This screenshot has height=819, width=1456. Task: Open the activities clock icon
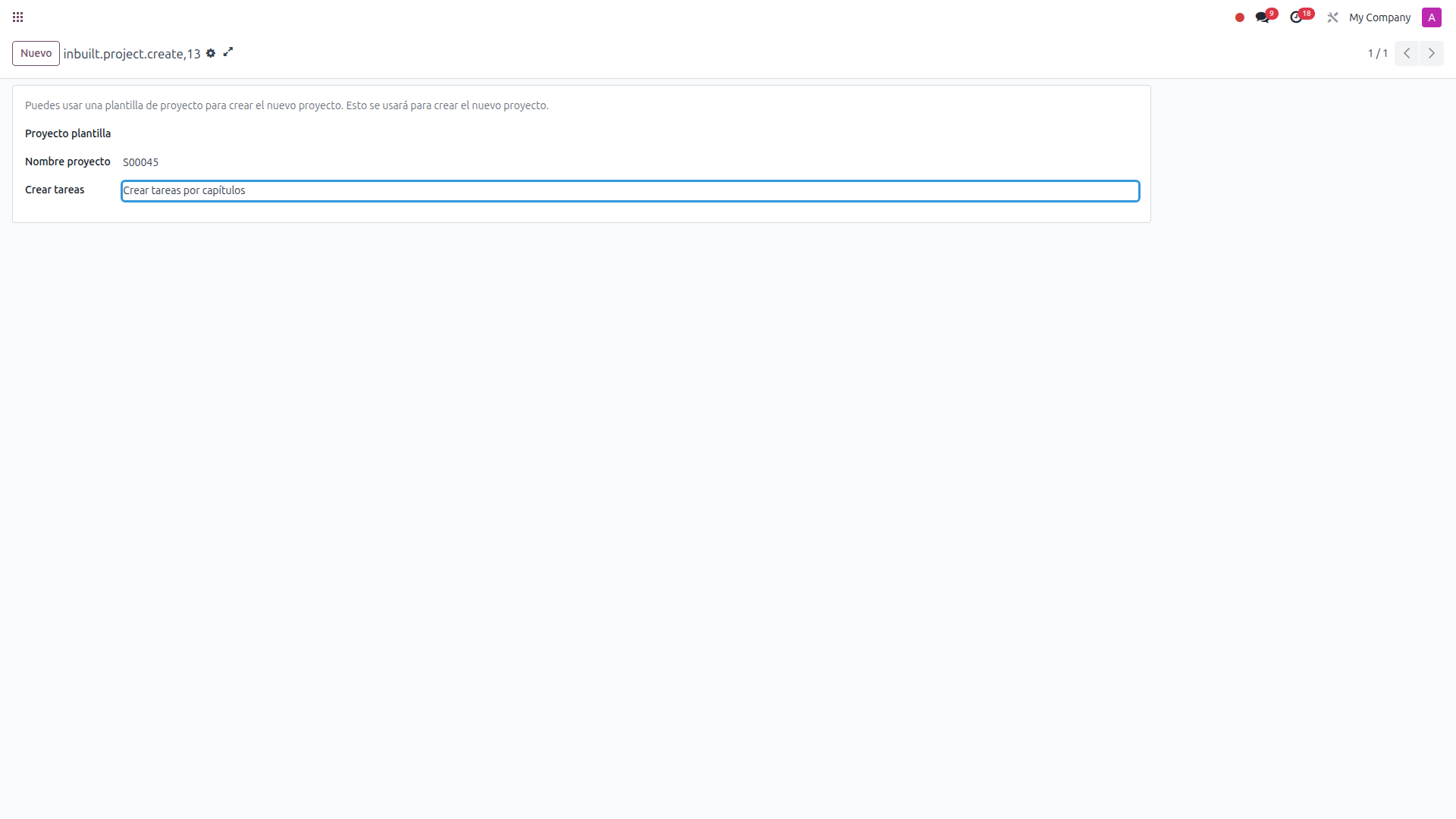click(x=1297, y=17)
